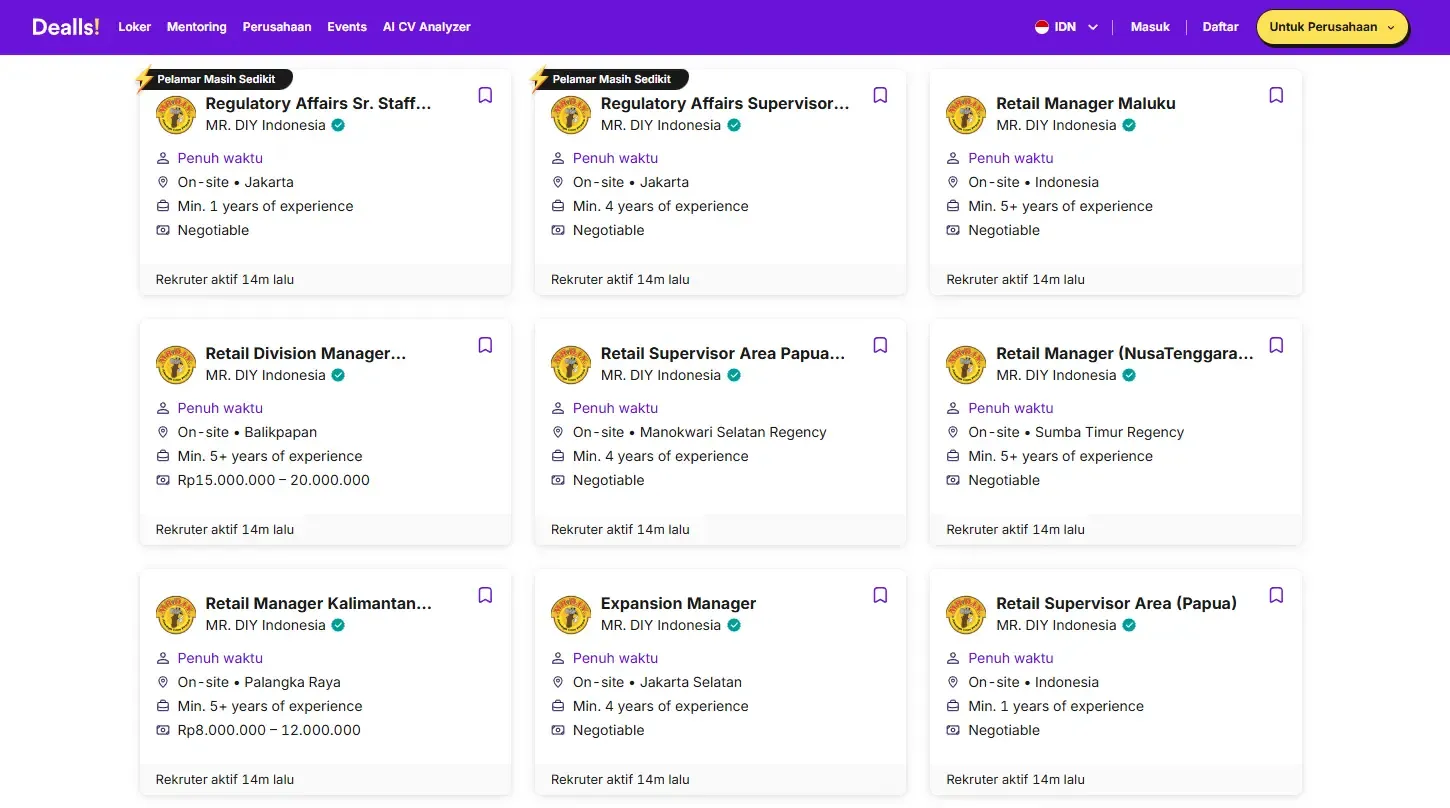This screenshot has width=1450, height=808.
Task: Click location pin icon next to Palangka Raya
Action: 163,682
